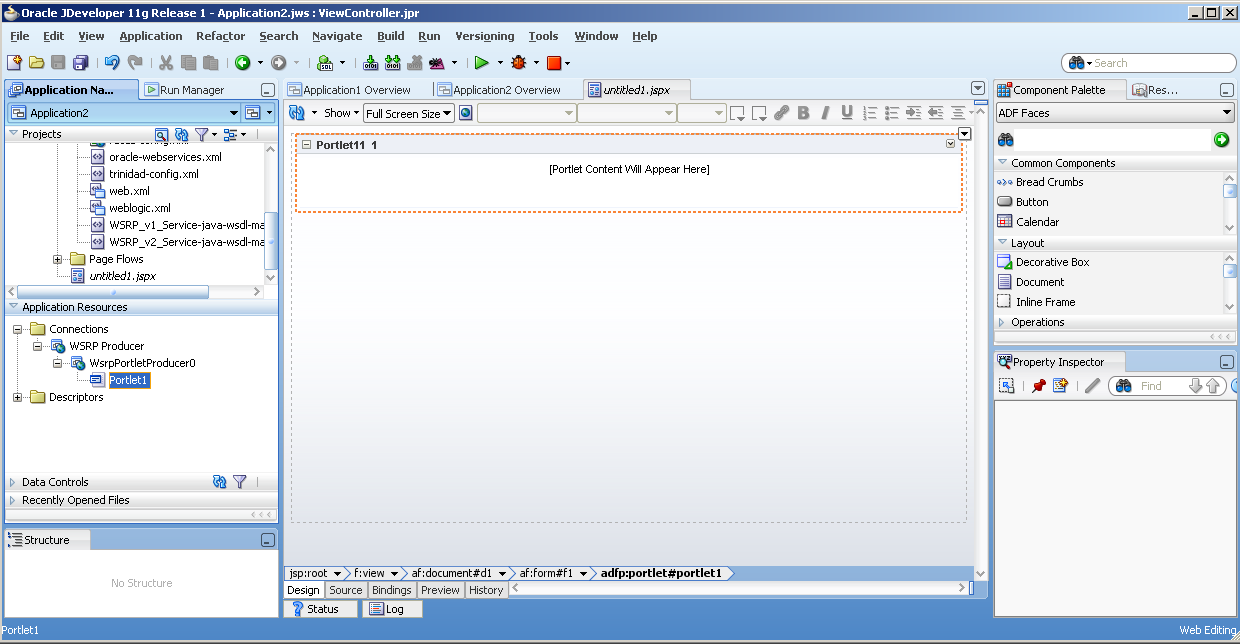The image size is (1240, 644).
Task: Select untitled1.jspx in Projects tree
Action: pyautogui.click(x=123, y=276)
